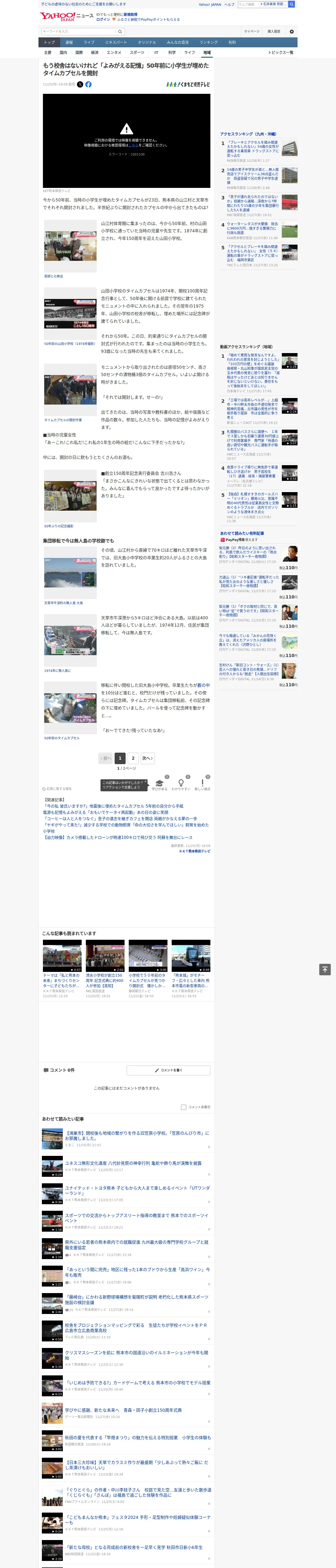Open the ライブ navigation tab
The image size is (336, 1568).
tap(89, 43)
